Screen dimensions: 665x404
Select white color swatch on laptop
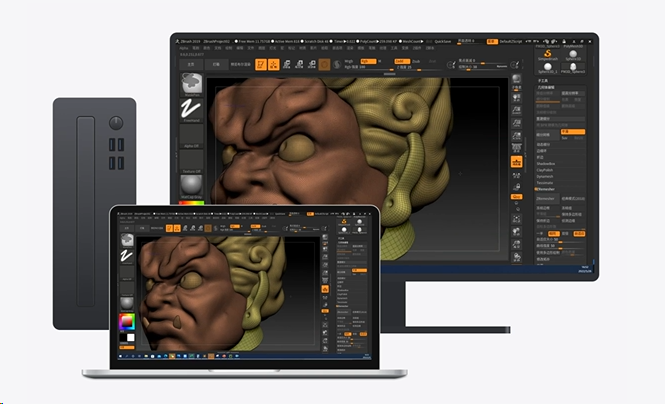point(131,337)
